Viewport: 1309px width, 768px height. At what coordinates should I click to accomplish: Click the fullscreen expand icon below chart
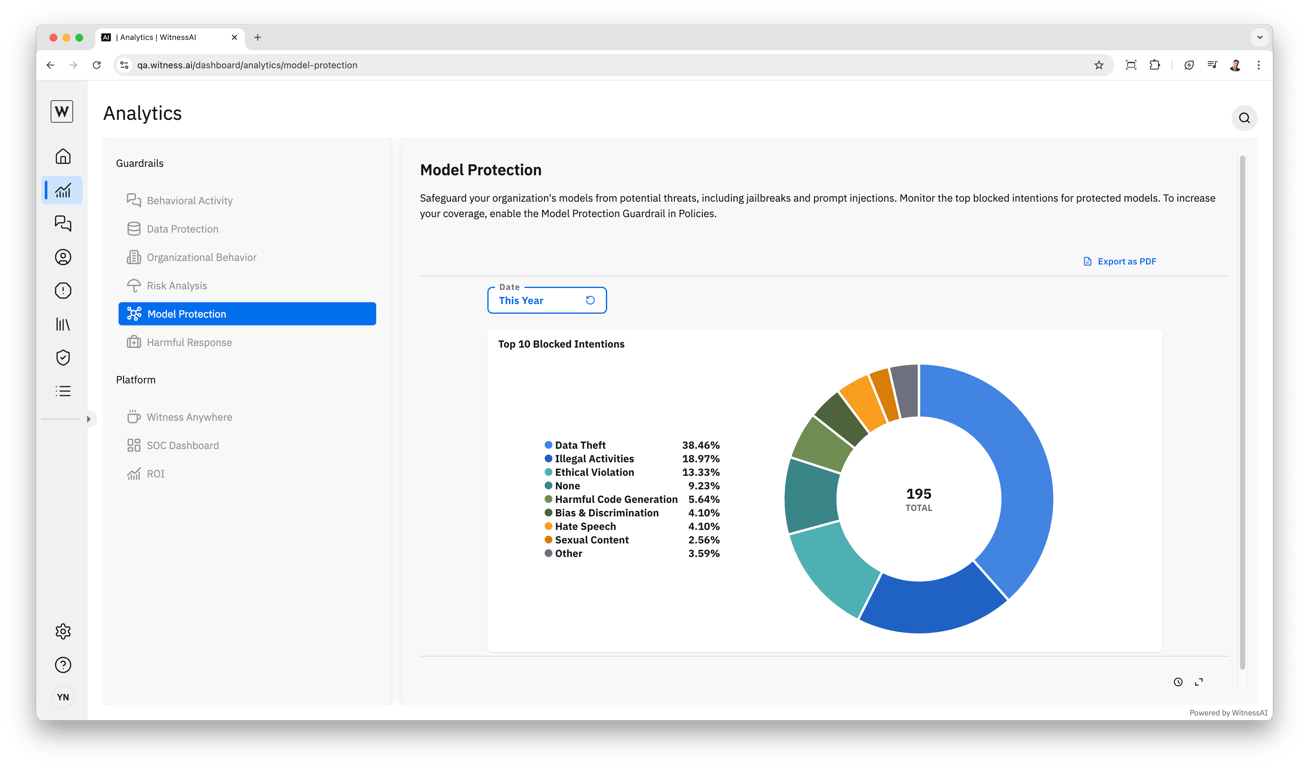point(1199,682)
